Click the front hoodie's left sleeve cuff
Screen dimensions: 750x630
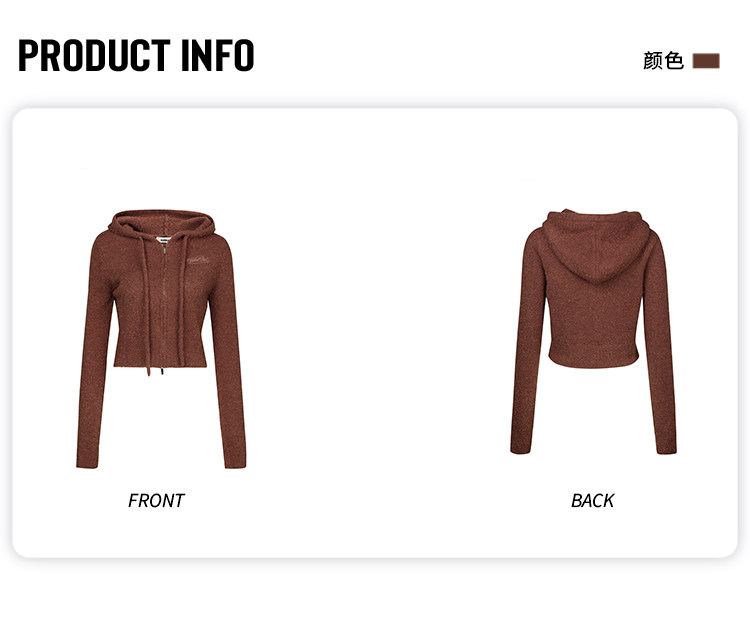tap(88, 463)
